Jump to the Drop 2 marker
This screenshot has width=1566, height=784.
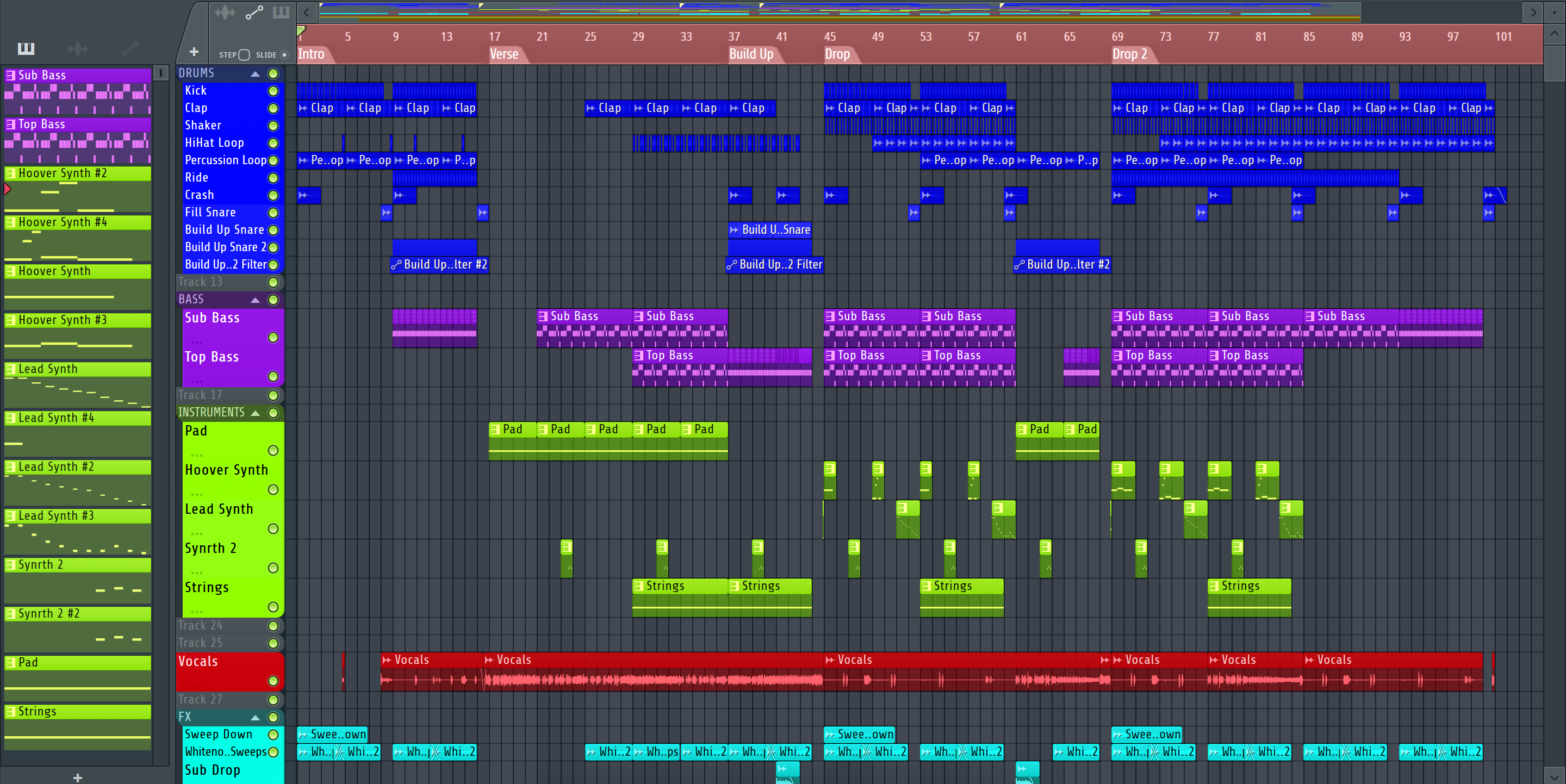click(1130, 54)
